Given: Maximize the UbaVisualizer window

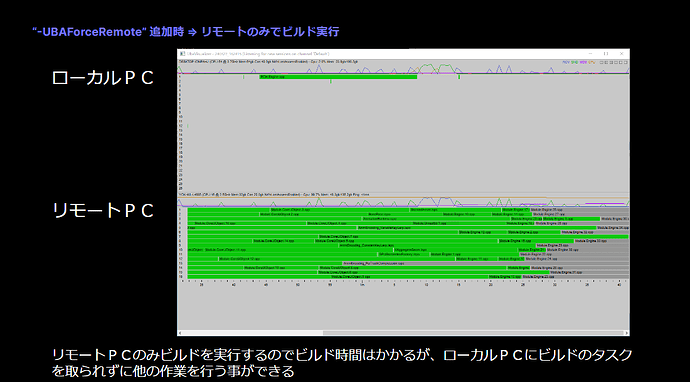Looking at the screenshot, I should (x=606, y=53).
